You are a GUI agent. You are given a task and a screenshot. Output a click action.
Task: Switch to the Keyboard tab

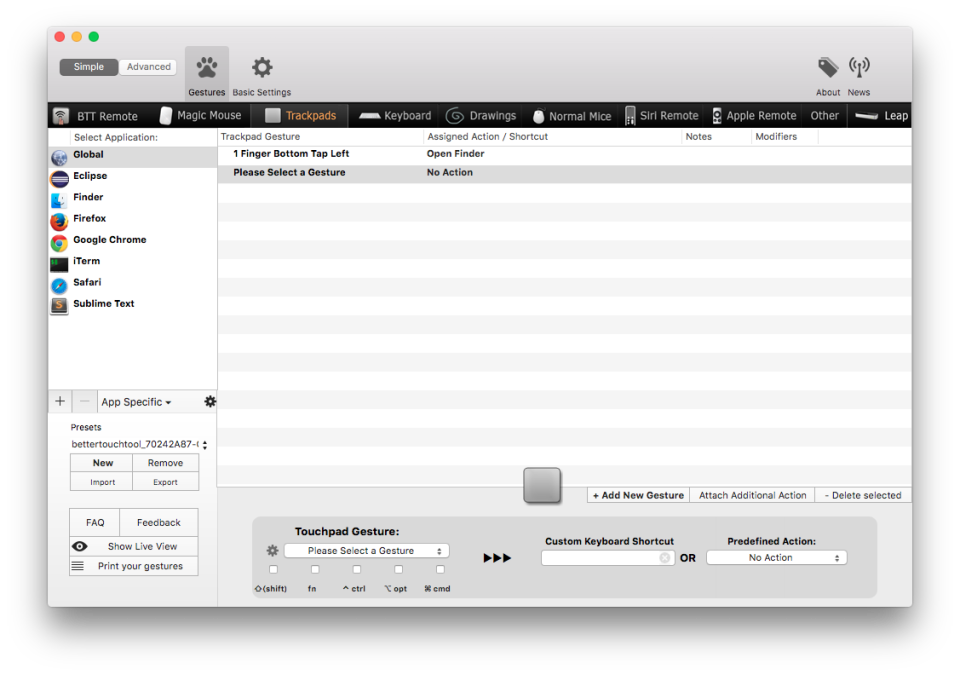tap(394, 115)
